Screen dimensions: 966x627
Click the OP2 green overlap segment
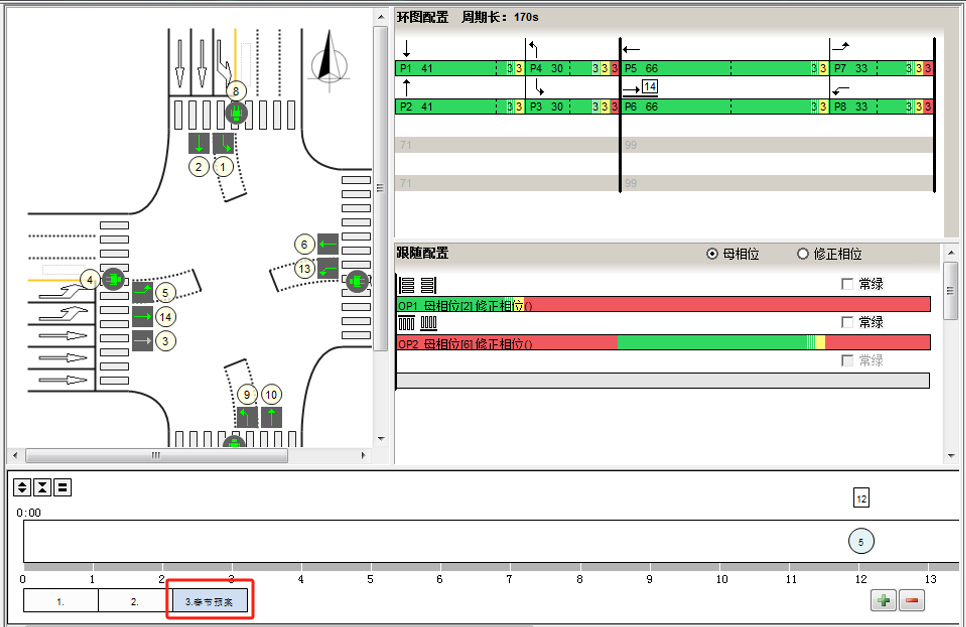[710, 343]
